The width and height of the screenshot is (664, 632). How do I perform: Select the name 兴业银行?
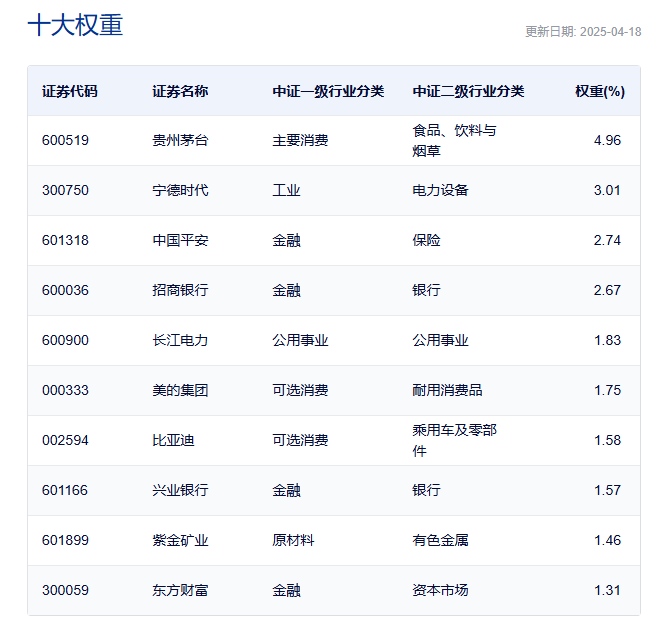[180, 490]
